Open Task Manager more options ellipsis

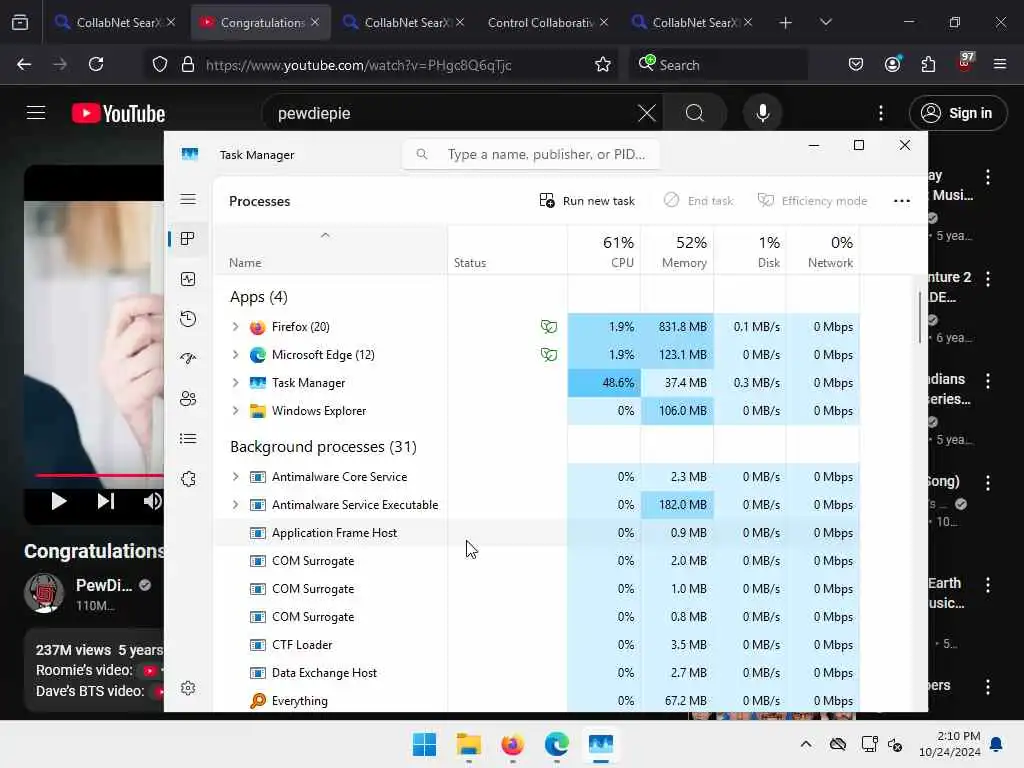[902, 200]
